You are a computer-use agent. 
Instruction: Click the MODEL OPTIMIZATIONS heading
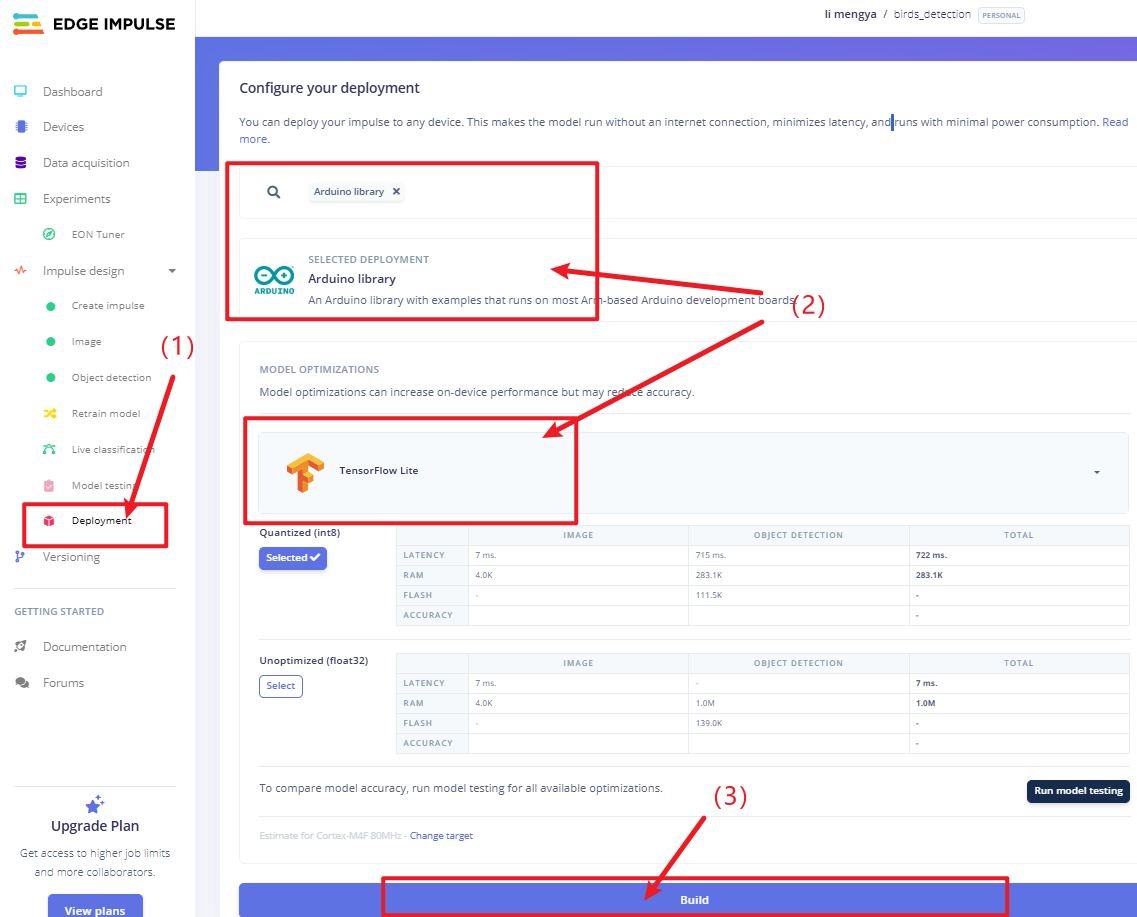(319, 370)
